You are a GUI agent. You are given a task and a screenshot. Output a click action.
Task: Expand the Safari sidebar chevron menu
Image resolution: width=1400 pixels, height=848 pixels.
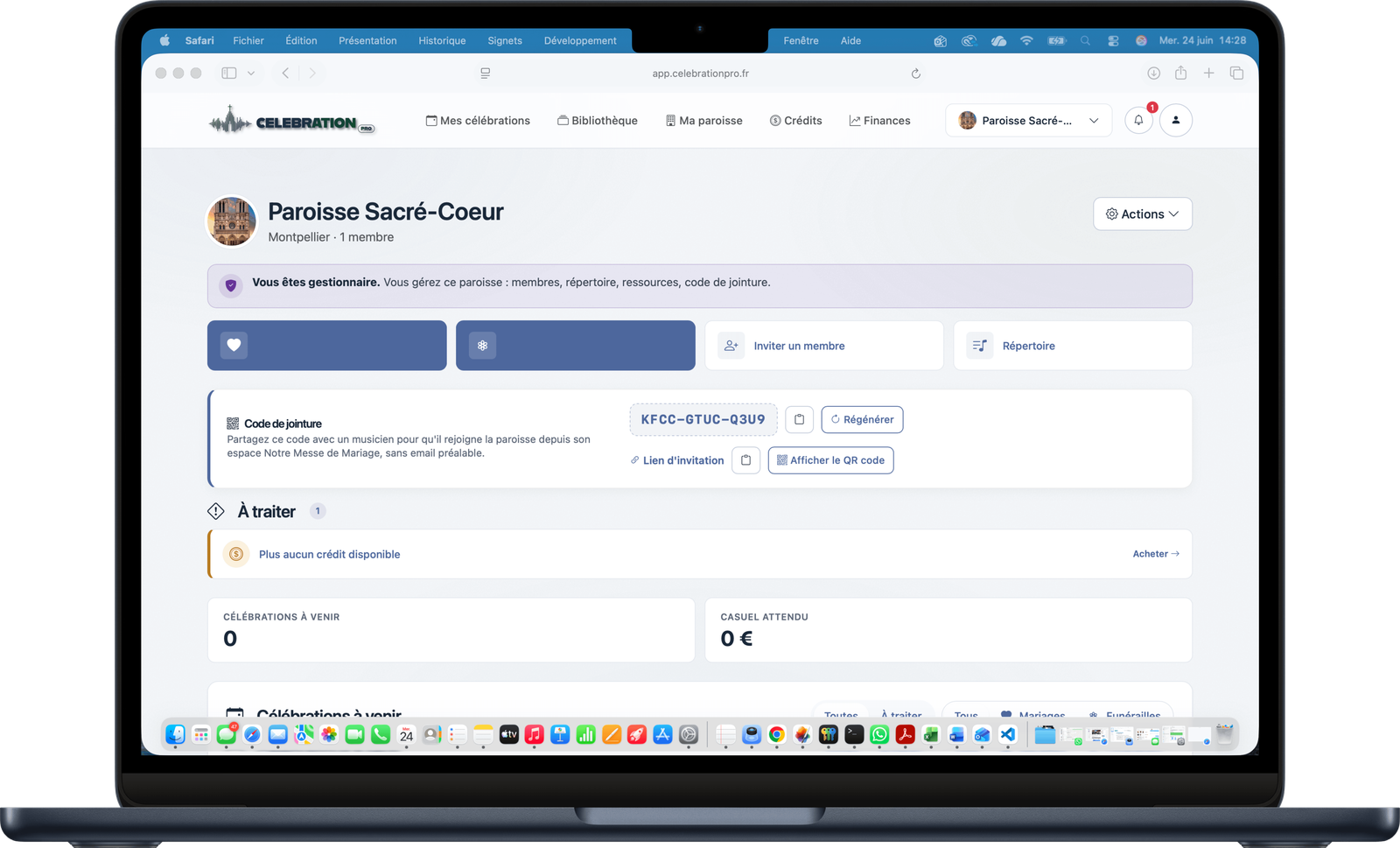pos(251,74)
